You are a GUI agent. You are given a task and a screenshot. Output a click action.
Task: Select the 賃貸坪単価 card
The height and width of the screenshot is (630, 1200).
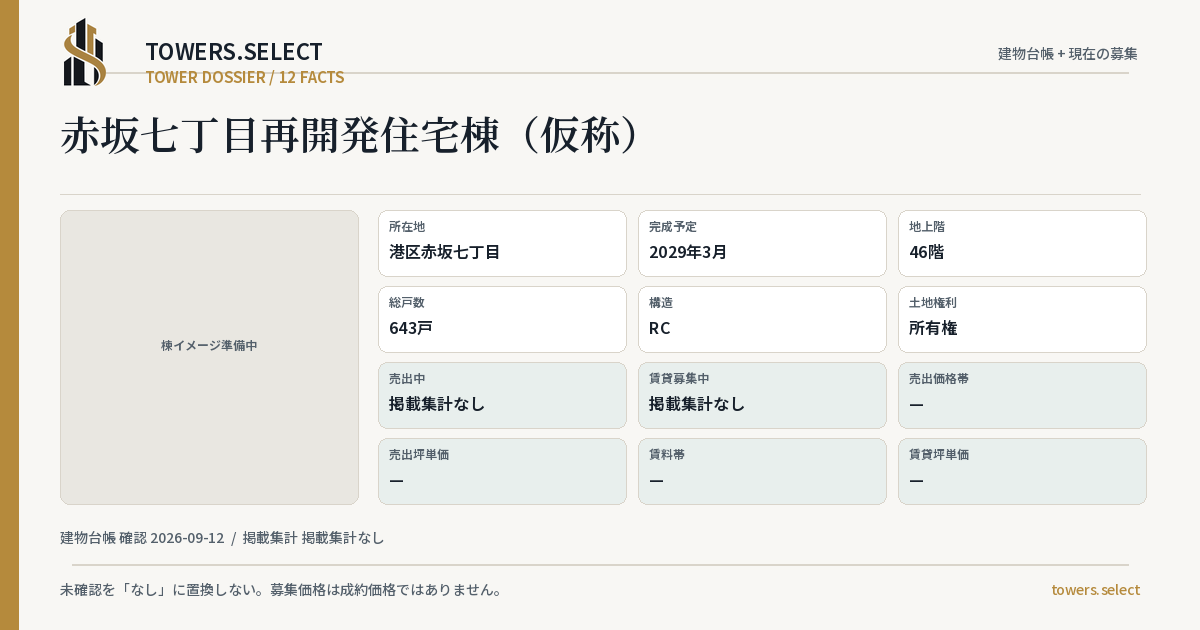(1022, 471)
